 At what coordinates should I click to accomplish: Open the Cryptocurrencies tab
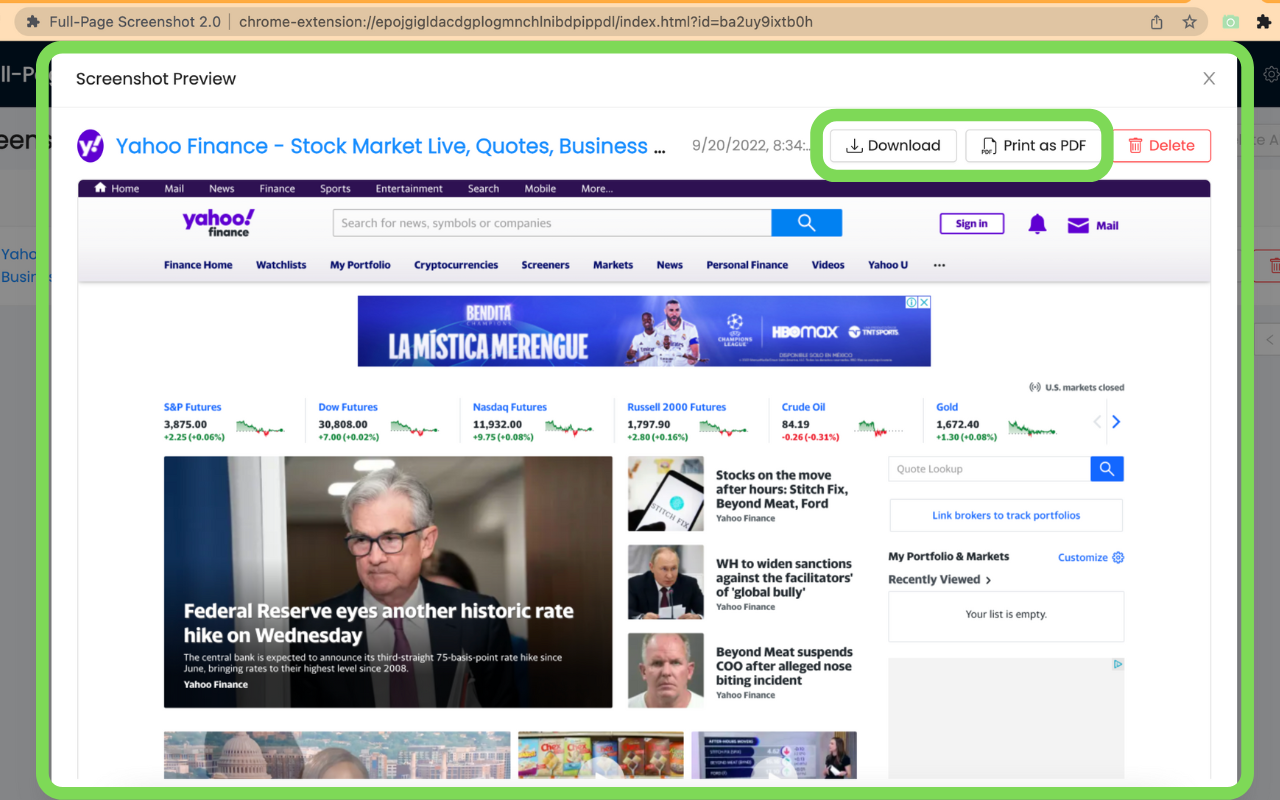(456, 265)
